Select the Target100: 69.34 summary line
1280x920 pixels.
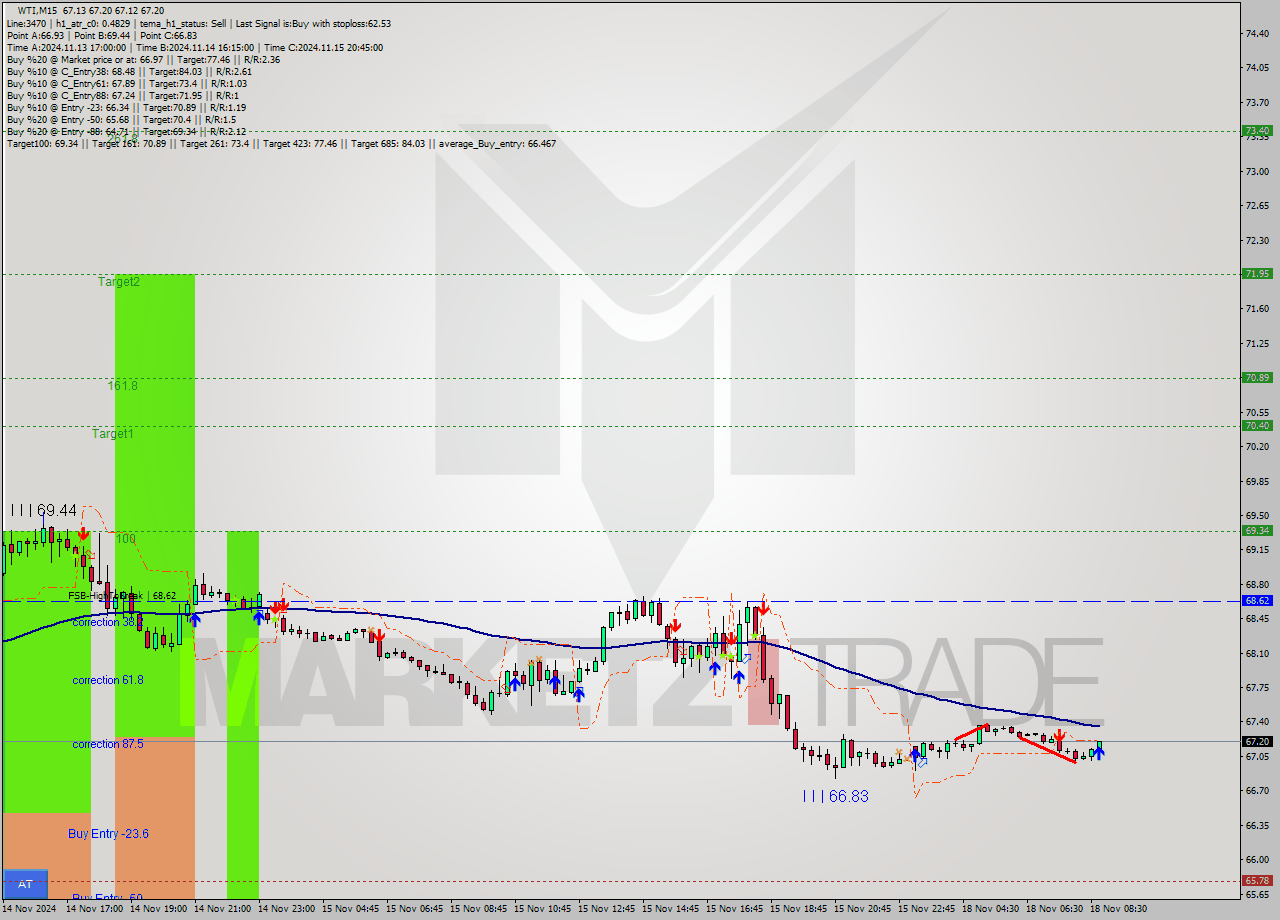point(281,143)
